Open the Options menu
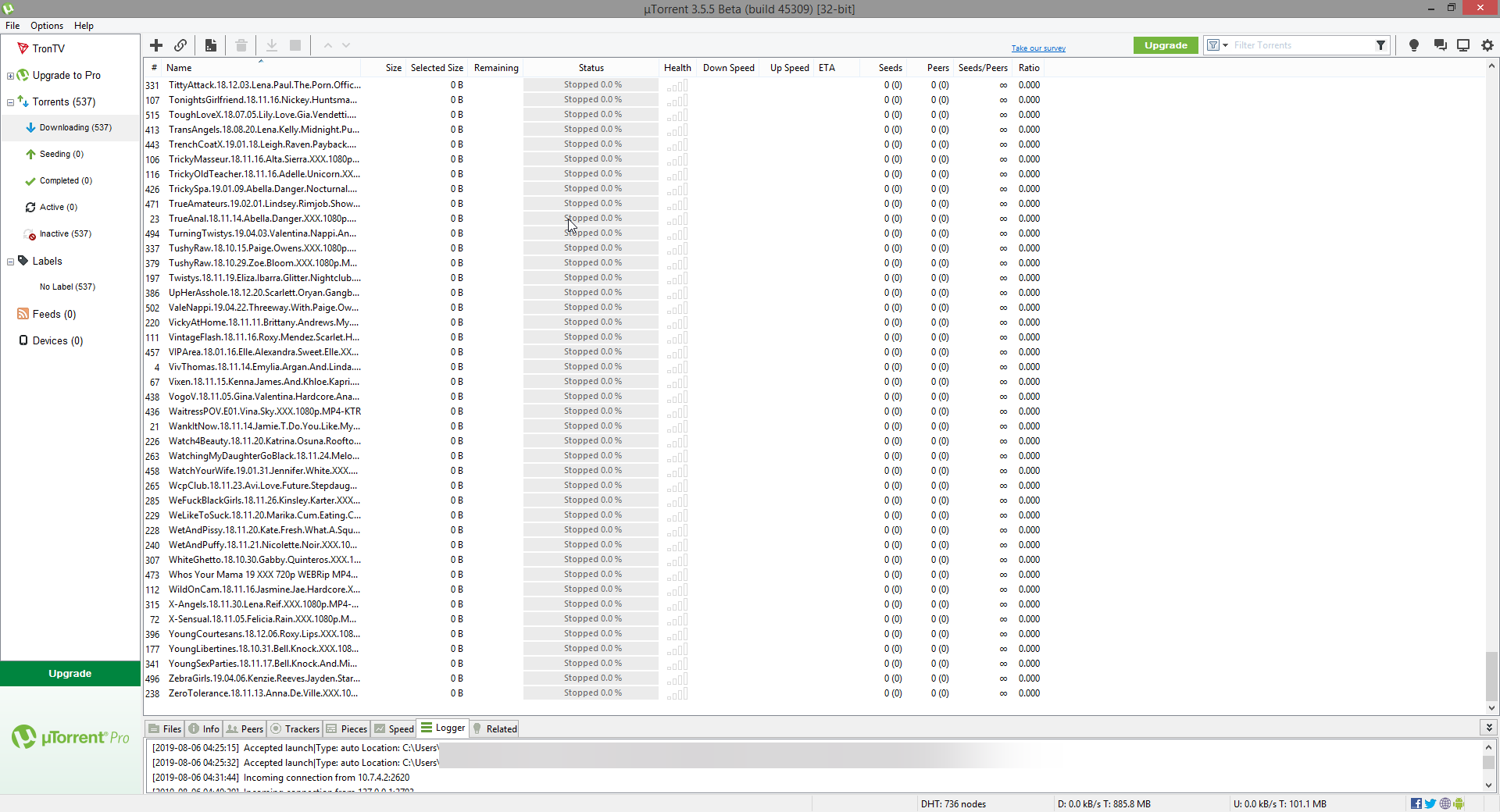The height and width of the screenshot is (812, 1500). 47,26
